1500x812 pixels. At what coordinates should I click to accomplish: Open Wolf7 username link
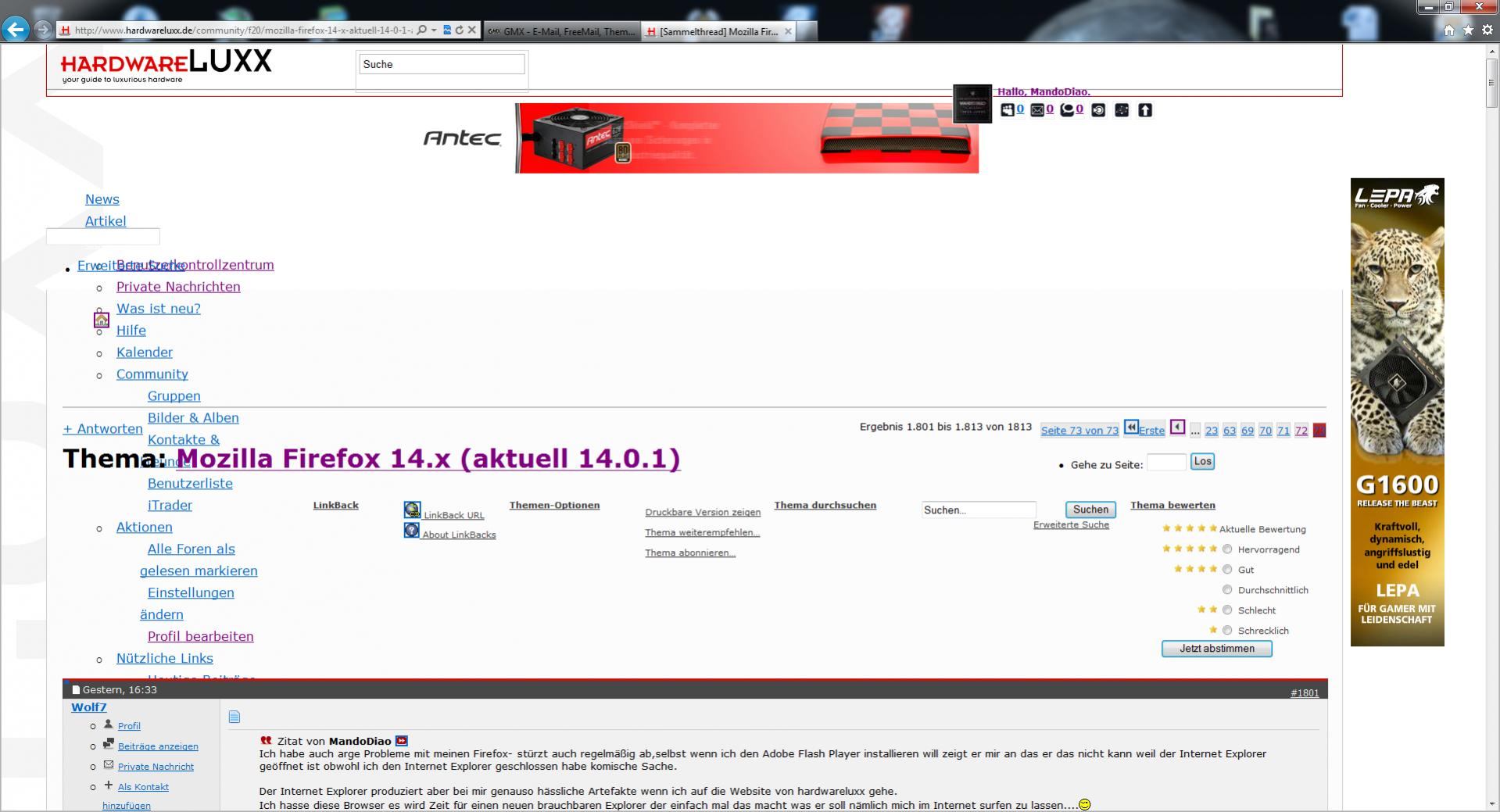click(x=88, y=707)
